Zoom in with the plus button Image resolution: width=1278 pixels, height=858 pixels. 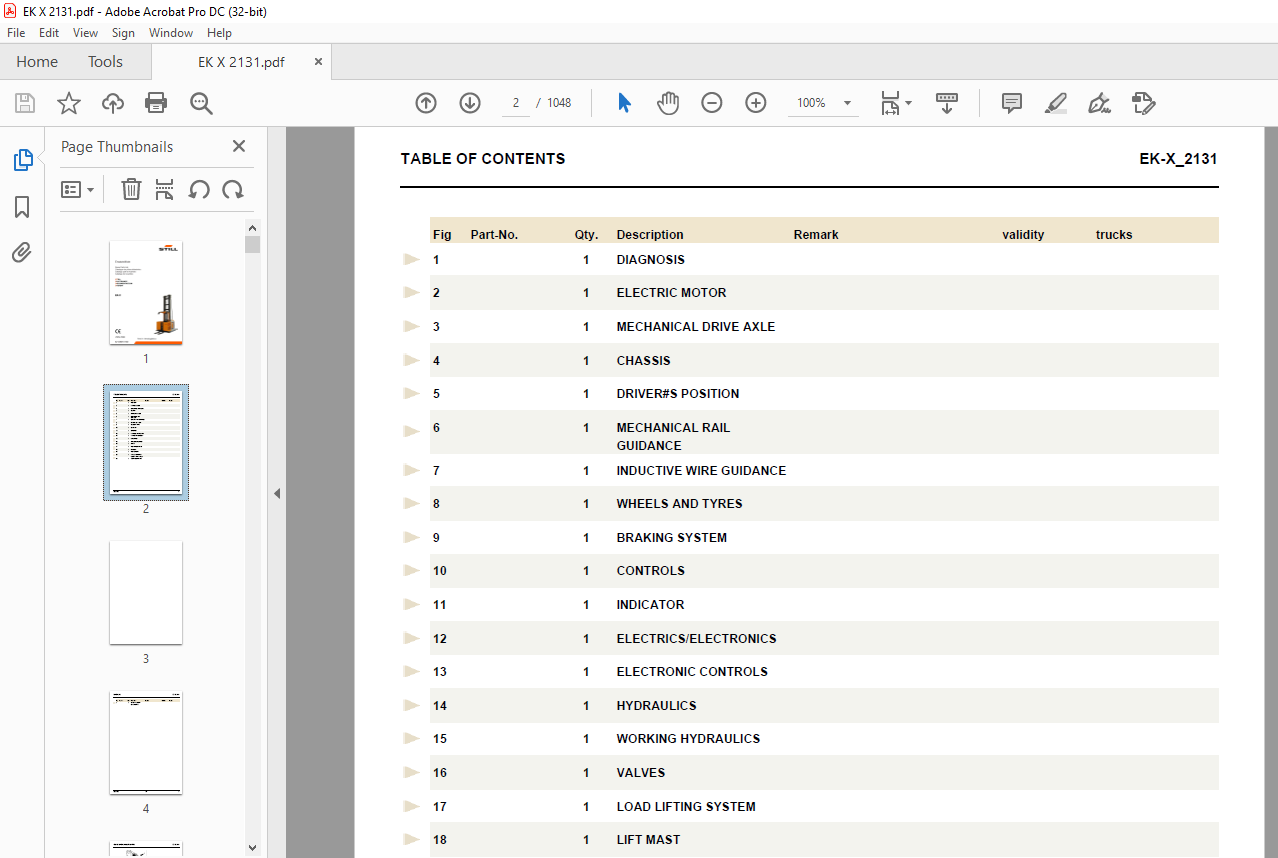coord(756,103)
